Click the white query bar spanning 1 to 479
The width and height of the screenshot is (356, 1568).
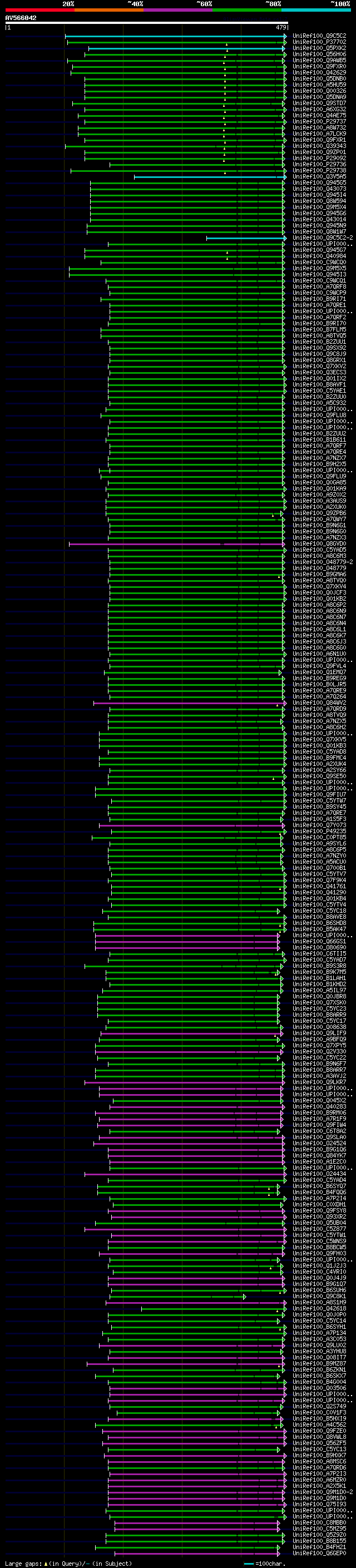tap(147, 23)
